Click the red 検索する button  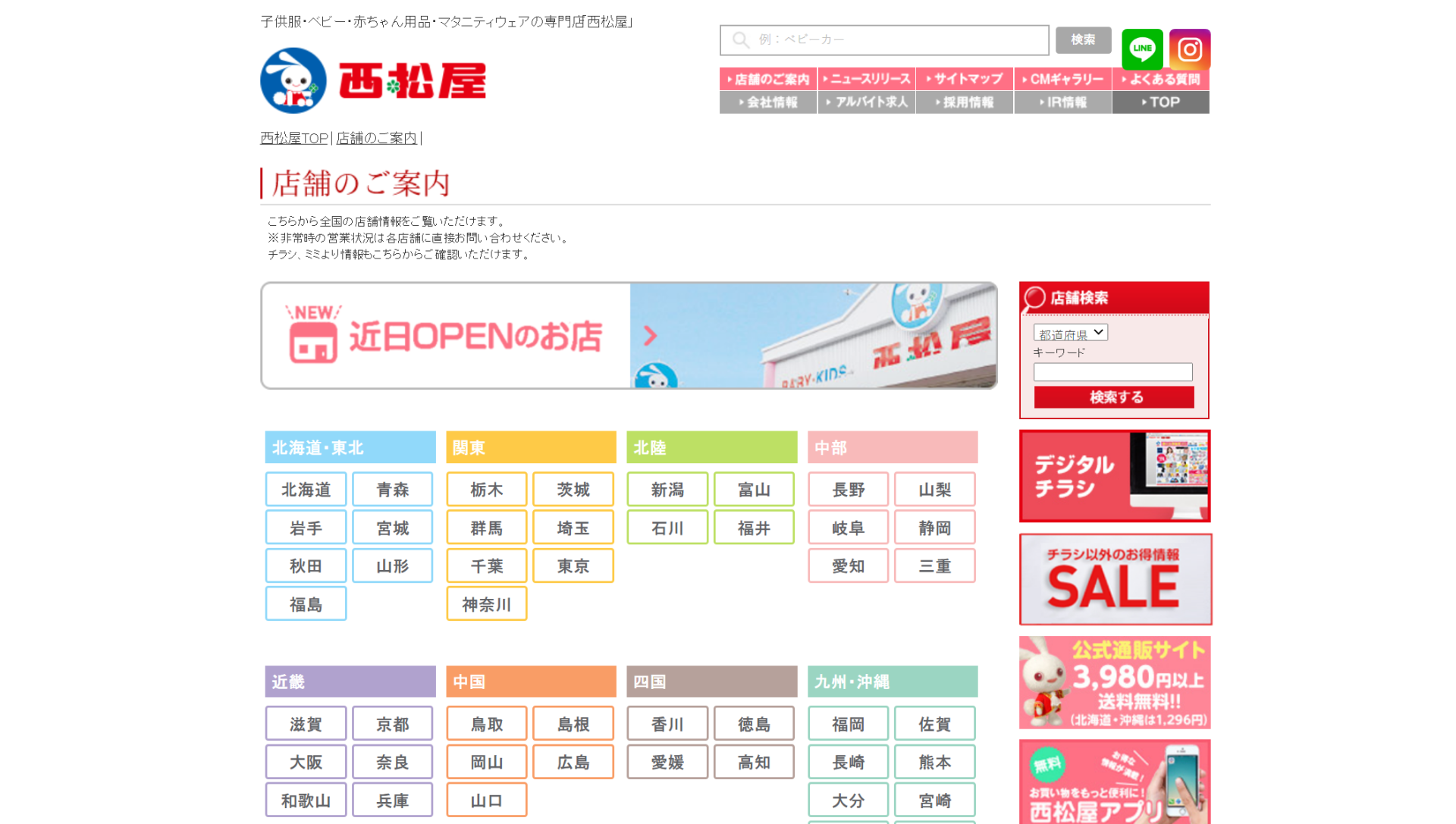(1114, 397)
